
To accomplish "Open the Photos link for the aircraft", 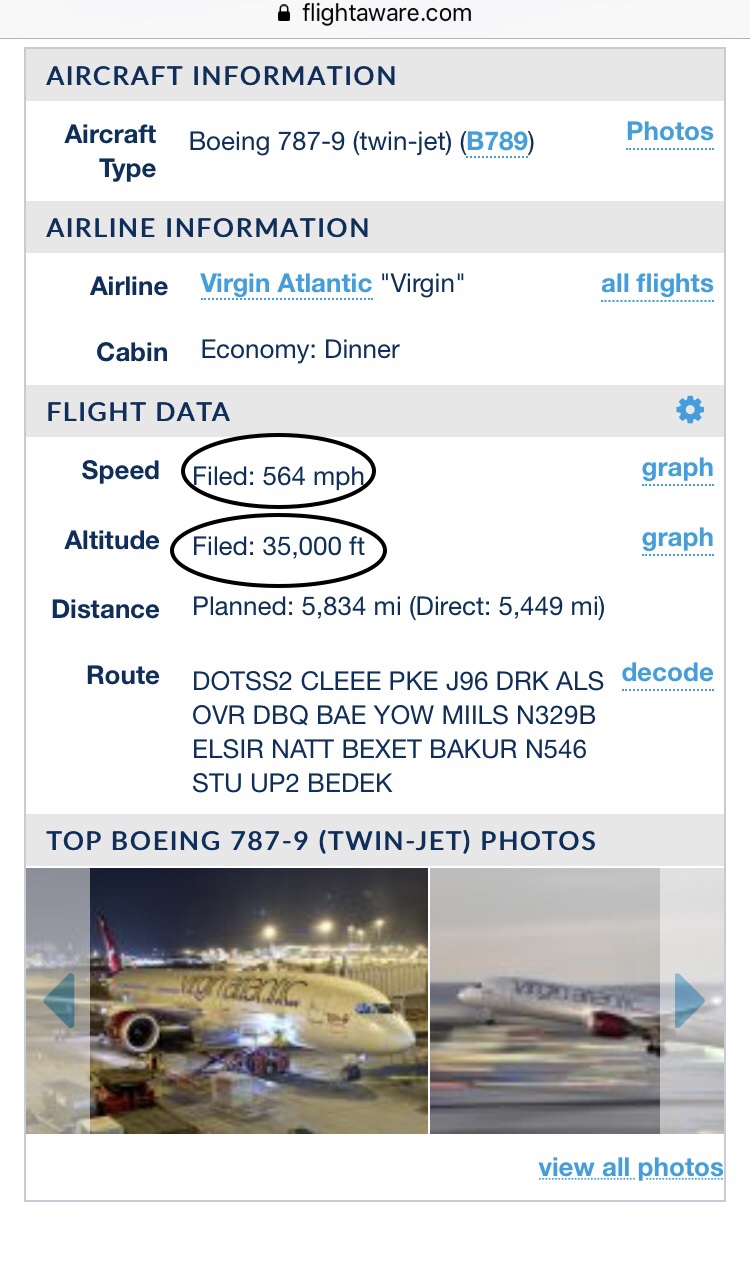I will (x=669, y=132).
